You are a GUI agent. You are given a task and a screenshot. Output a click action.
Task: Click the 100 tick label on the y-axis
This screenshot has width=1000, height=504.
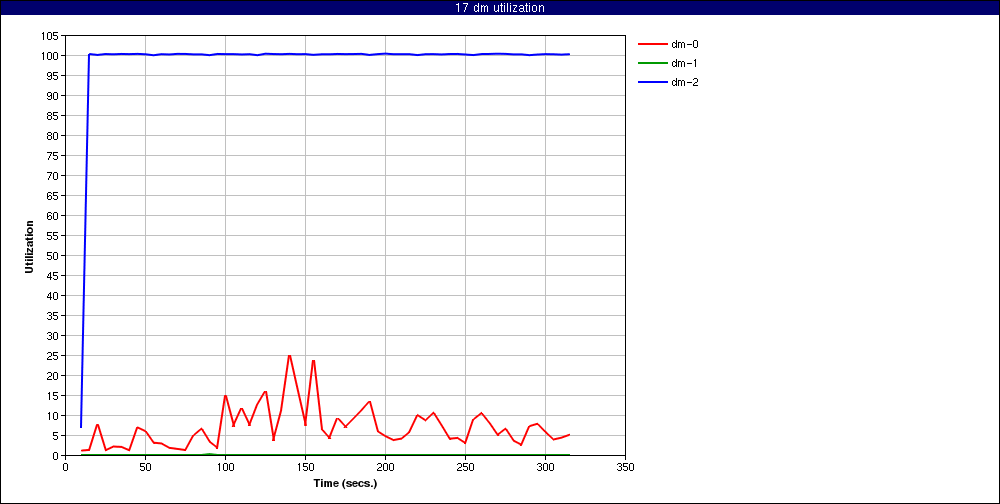(x=51, y=56)
